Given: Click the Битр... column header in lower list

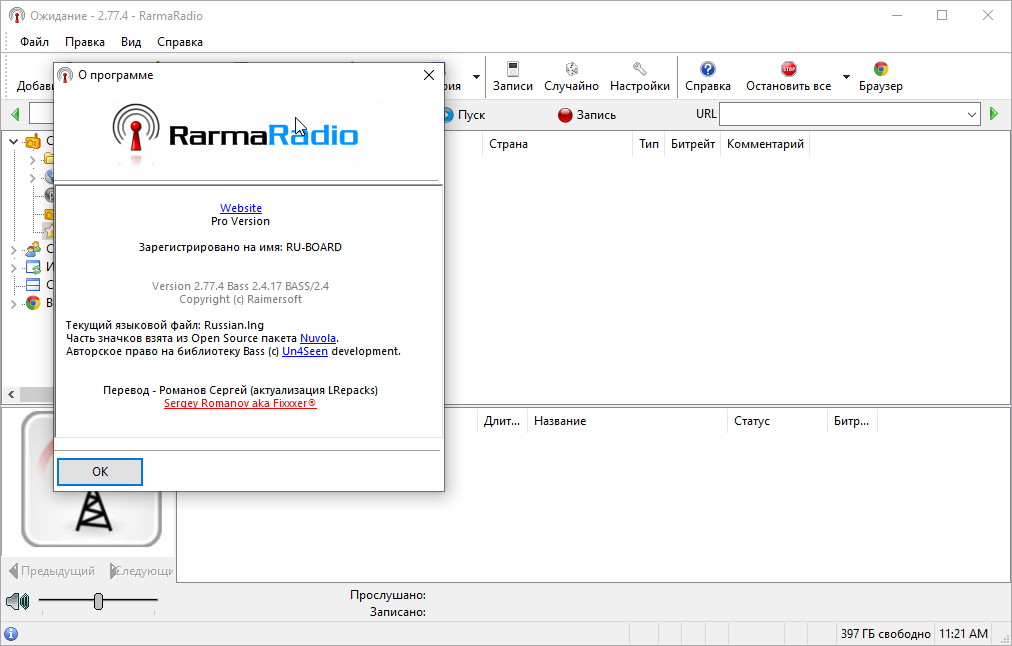Looking at the screenshot, I should point(852,421).
